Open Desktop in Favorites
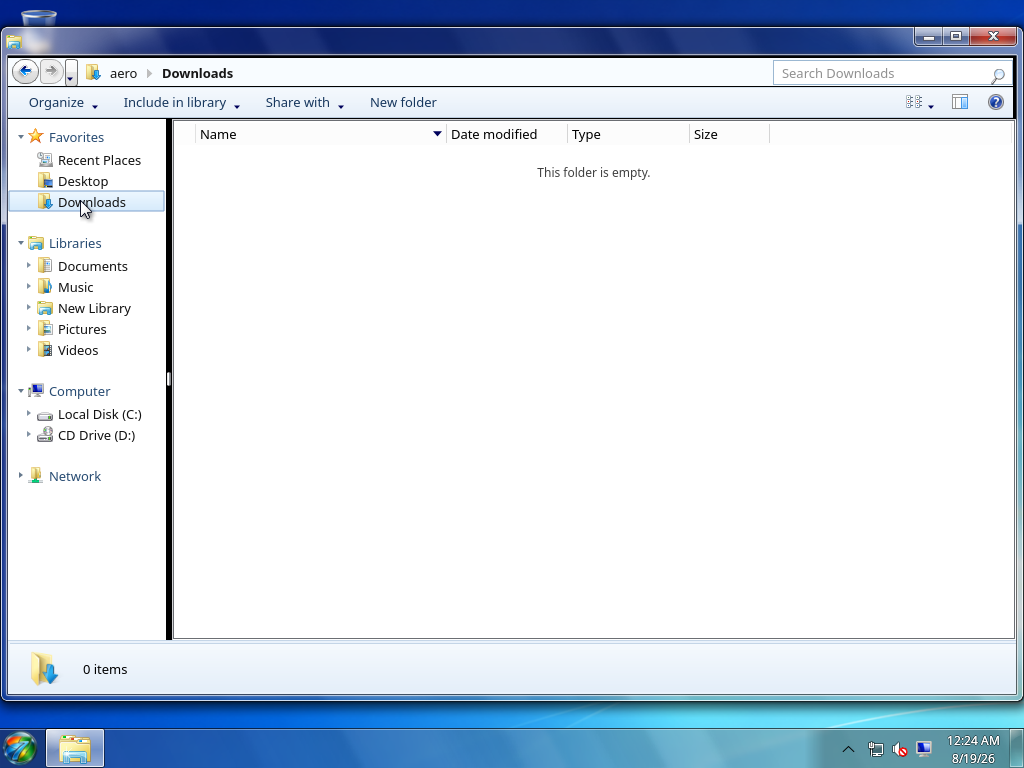 coord(83,181)
